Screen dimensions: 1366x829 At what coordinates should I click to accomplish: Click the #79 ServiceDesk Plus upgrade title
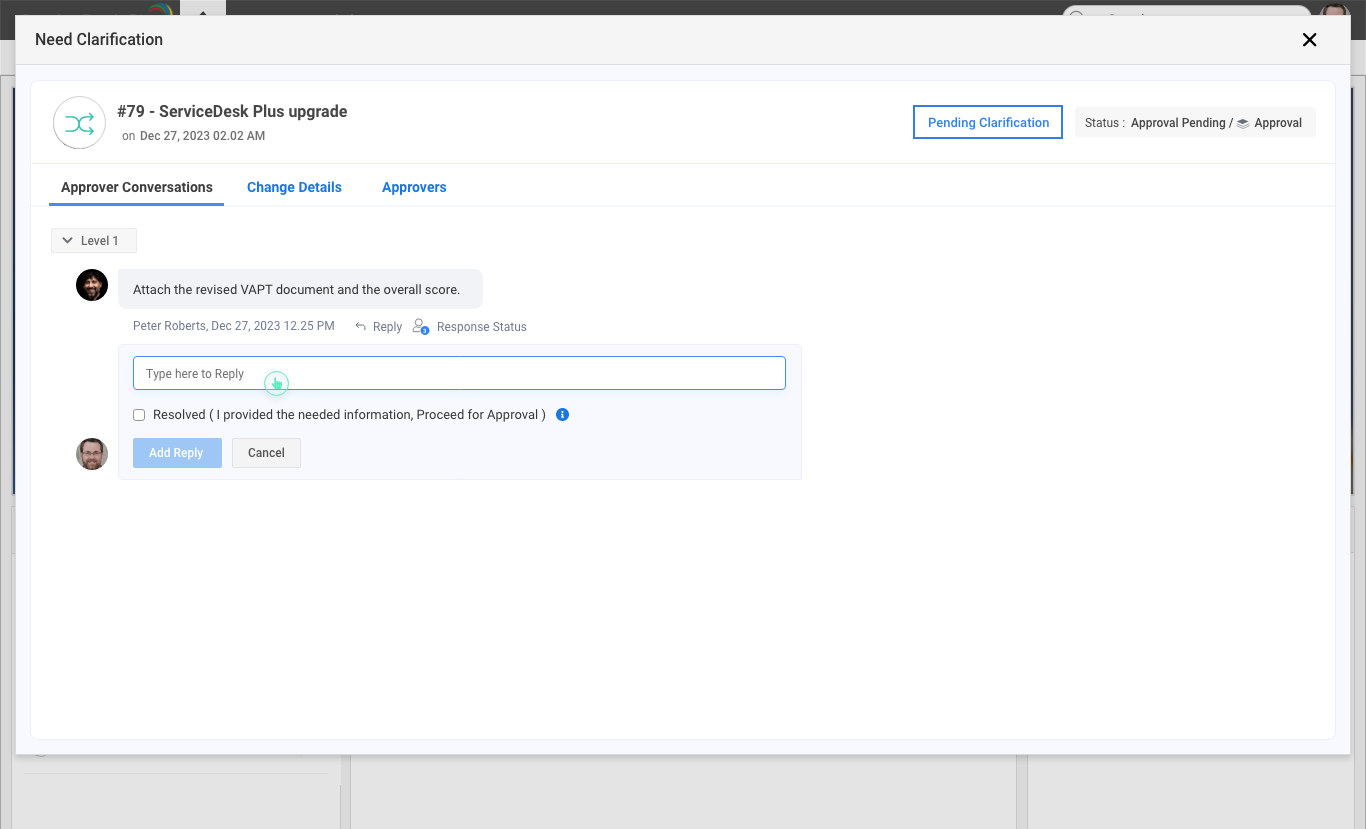232,112
